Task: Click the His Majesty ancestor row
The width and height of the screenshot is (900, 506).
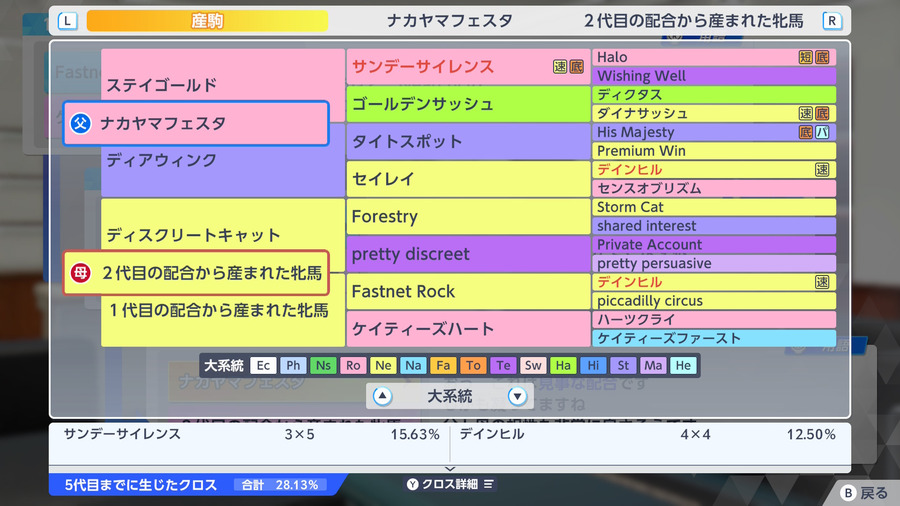Action: 714,132
